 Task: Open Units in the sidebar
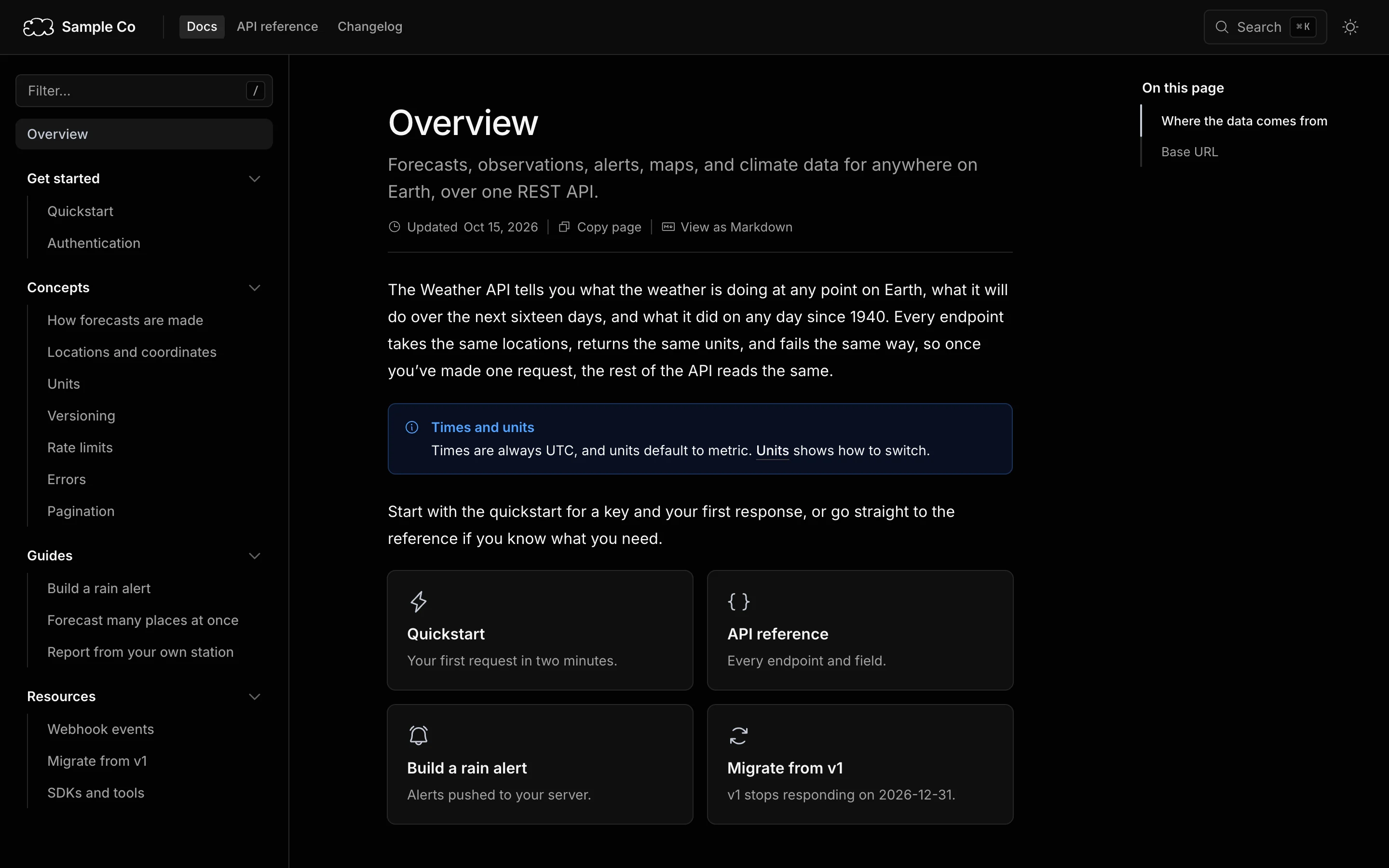coord(64,384)
